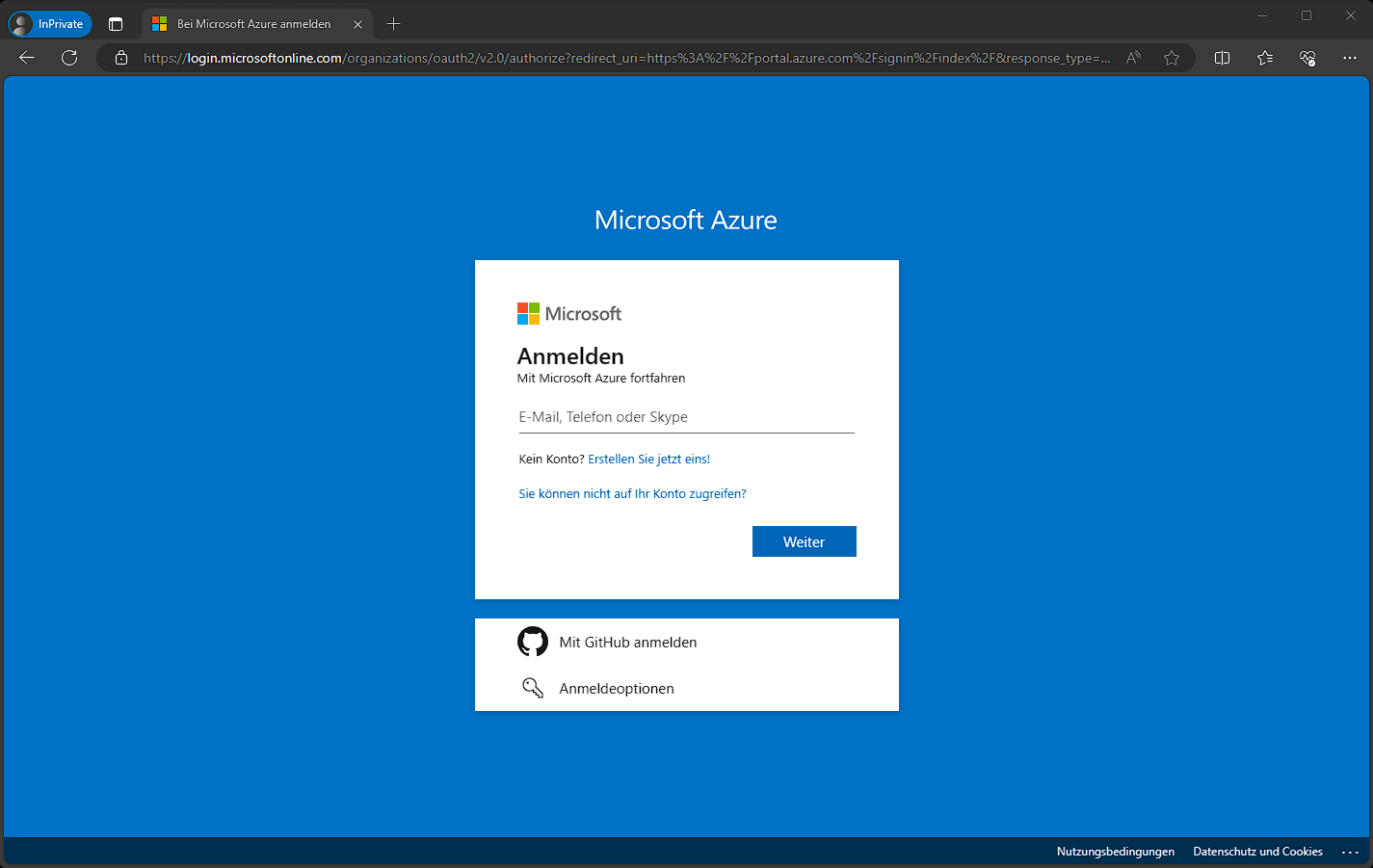Expand Anmeldeoptionen sign-in options
The image size is (1373, 868).
[x=616, y=689]
